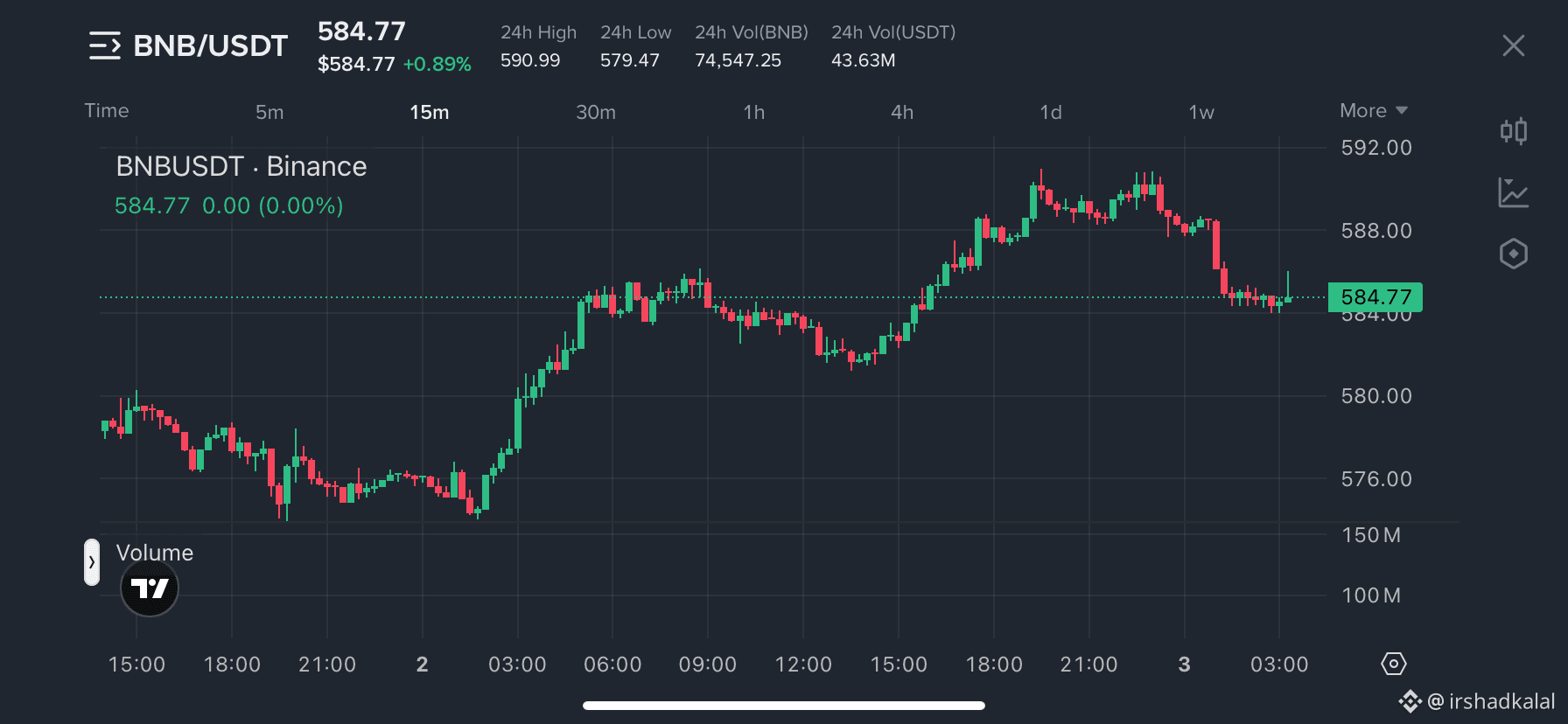Select the 5m interval
This screenshot has width=1568, height=724.
tap(269, 112)
